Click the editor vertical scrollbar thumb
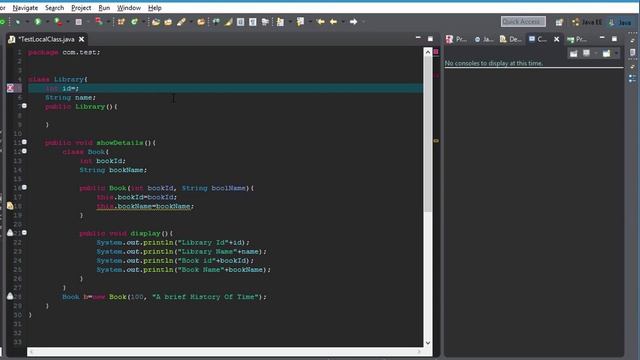The width and height of the screenshot is (640, 360). (x=428, y=135)
